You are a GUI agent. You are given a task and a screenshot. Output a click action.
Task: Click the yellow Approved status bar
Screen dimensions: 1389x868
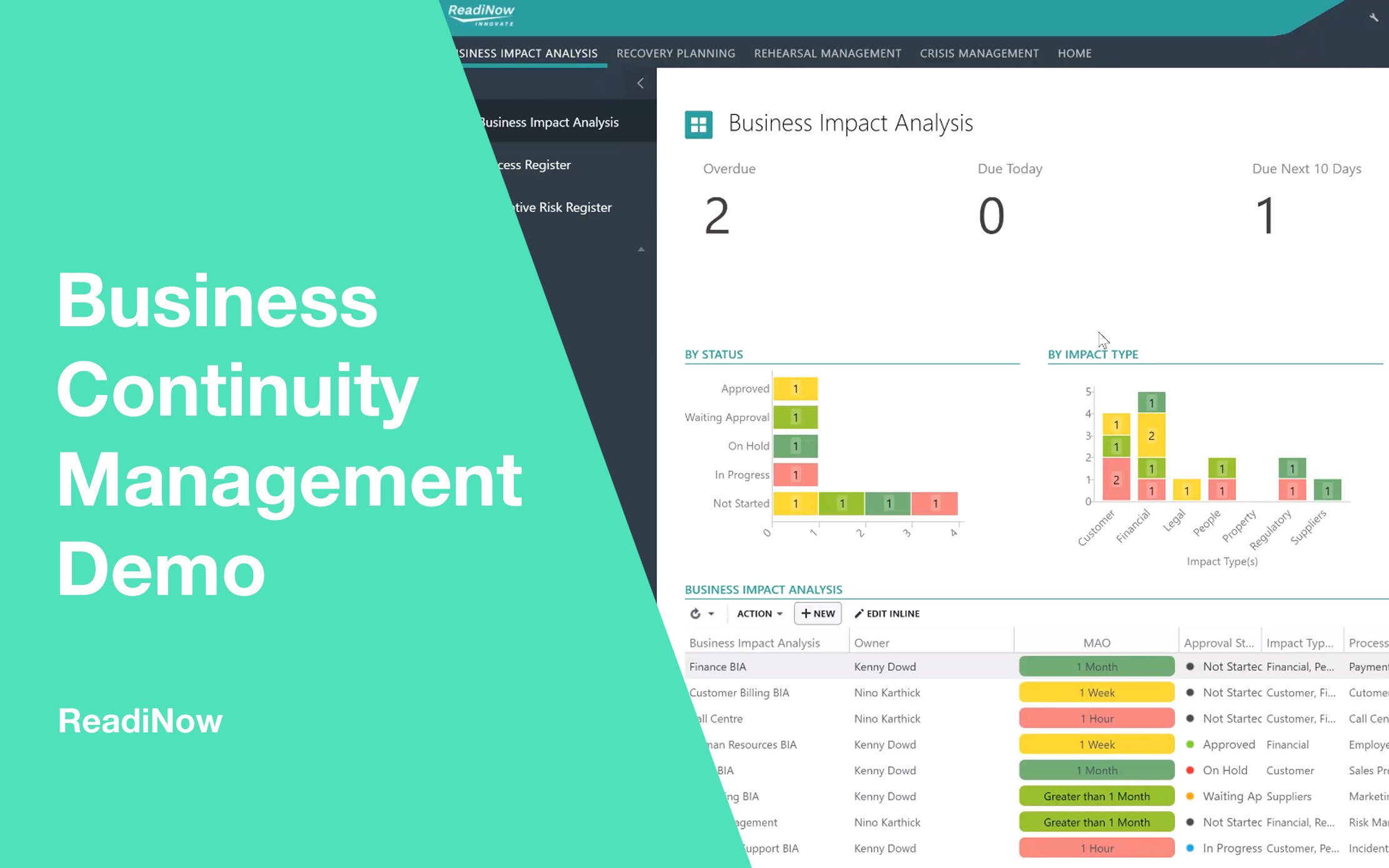[795, 389]
